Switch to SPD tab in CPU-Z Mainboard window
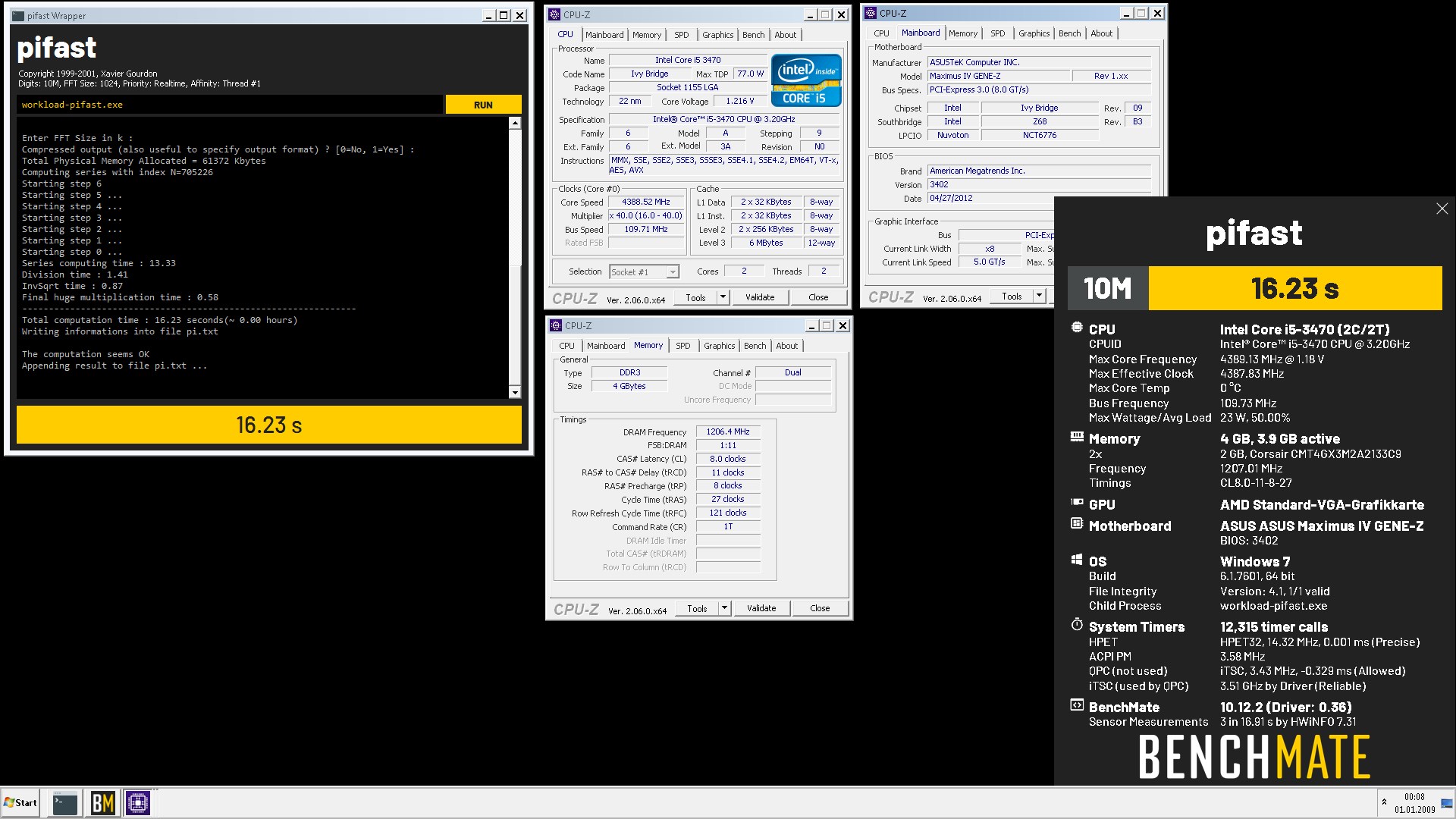Image resolution: width=1456 pixels, height=819 pixels. point(998,33)
